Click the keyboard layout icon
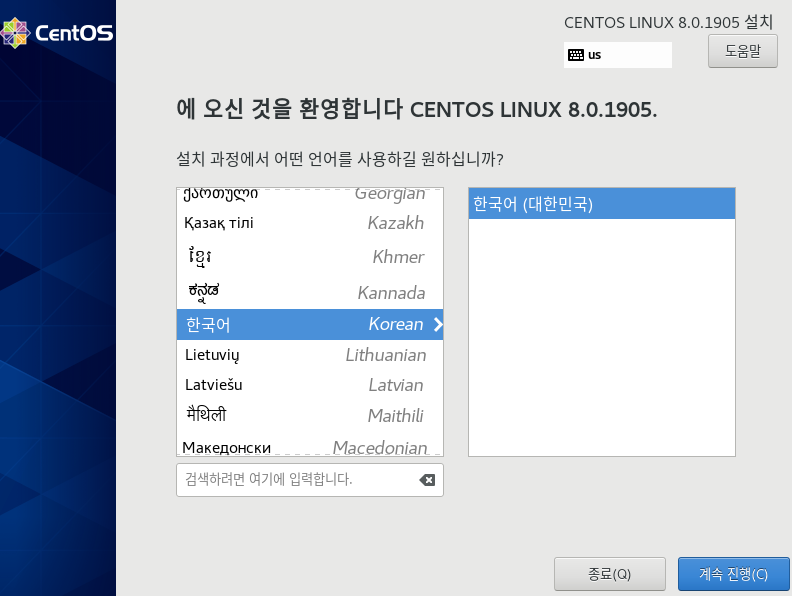Image resolution: width=792 pixels, height=596 pixels. (576, 55)
